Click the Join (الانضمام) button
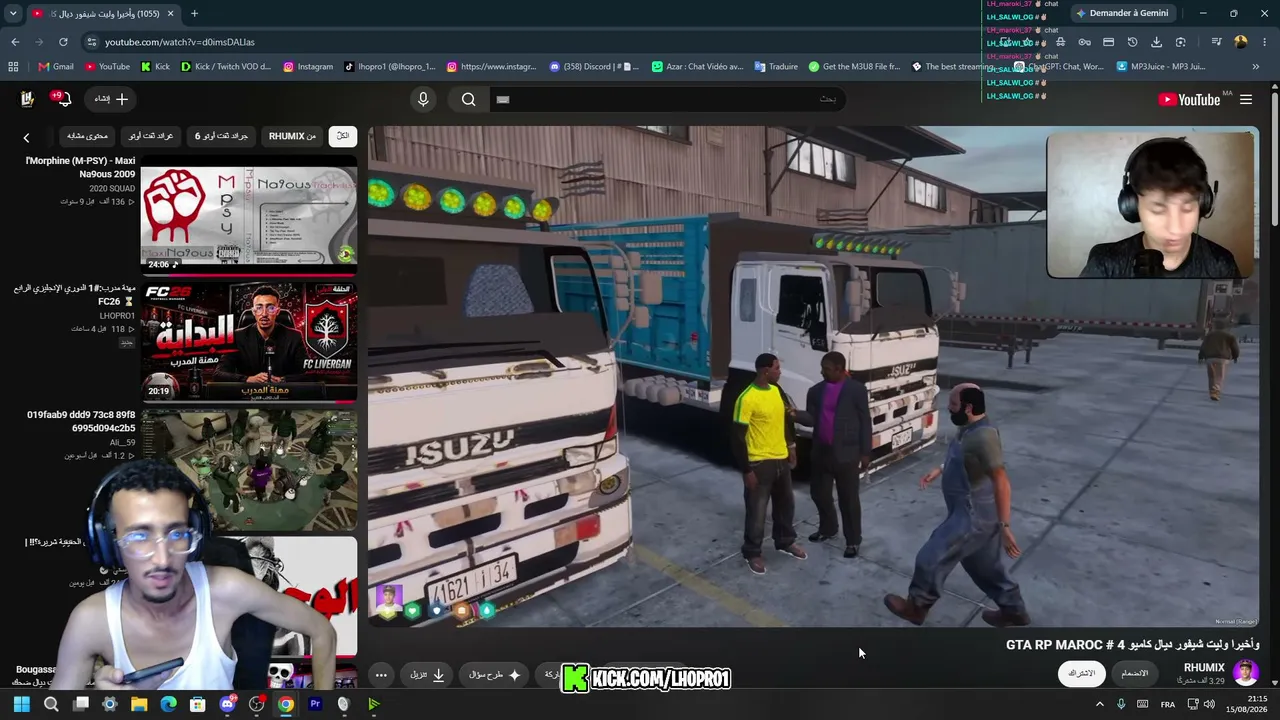This screenshot has width=1280, height=720. coord(1135,673)
